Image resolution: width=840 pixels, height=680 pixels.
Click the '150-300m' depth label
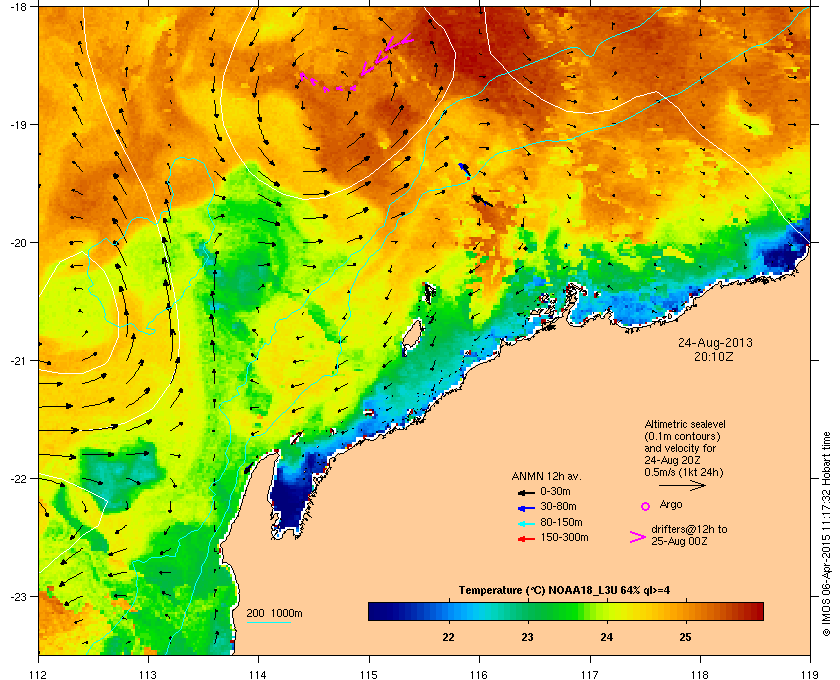(564, 537)
